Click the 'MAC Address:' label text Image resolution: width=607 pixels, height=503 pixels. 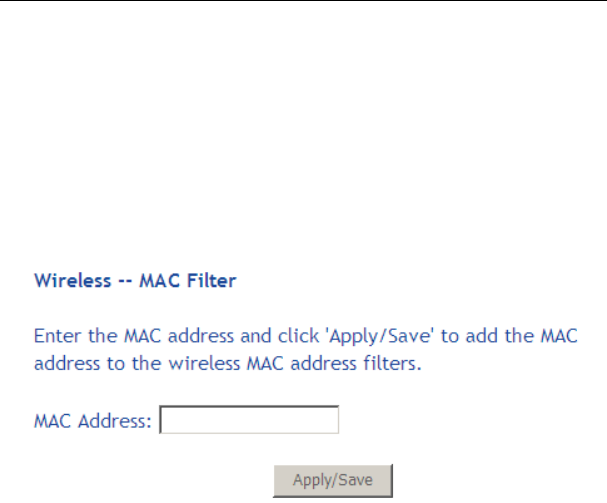(93, 421)
